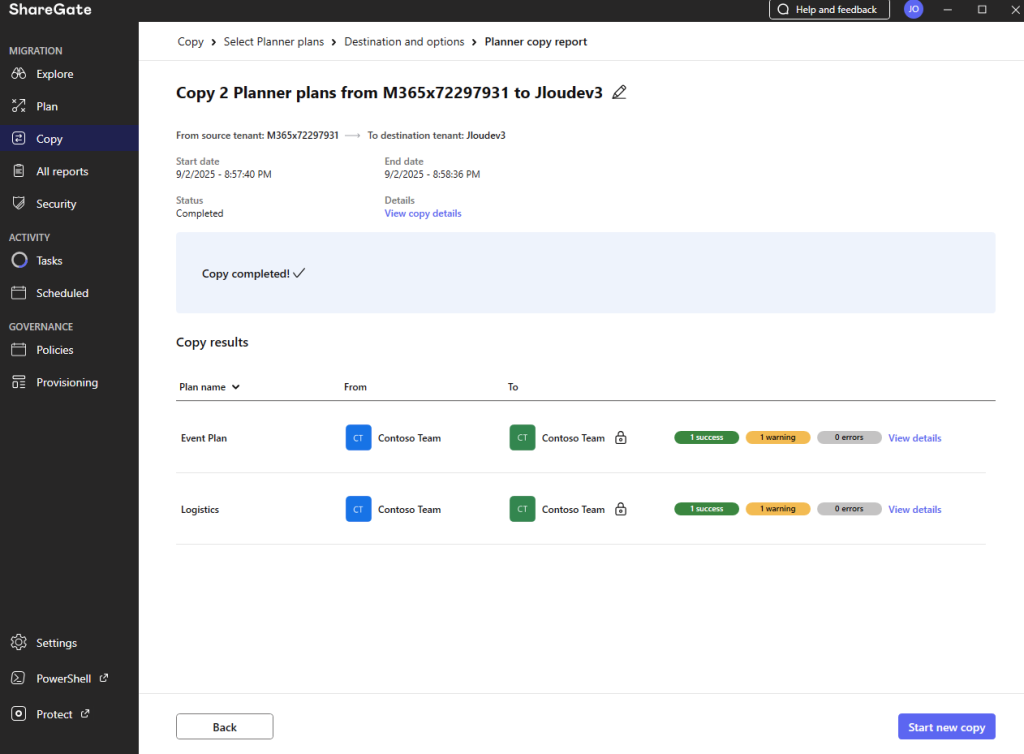
Task: Click the Plan sidebar icon
Action: (x=18, y=106)
